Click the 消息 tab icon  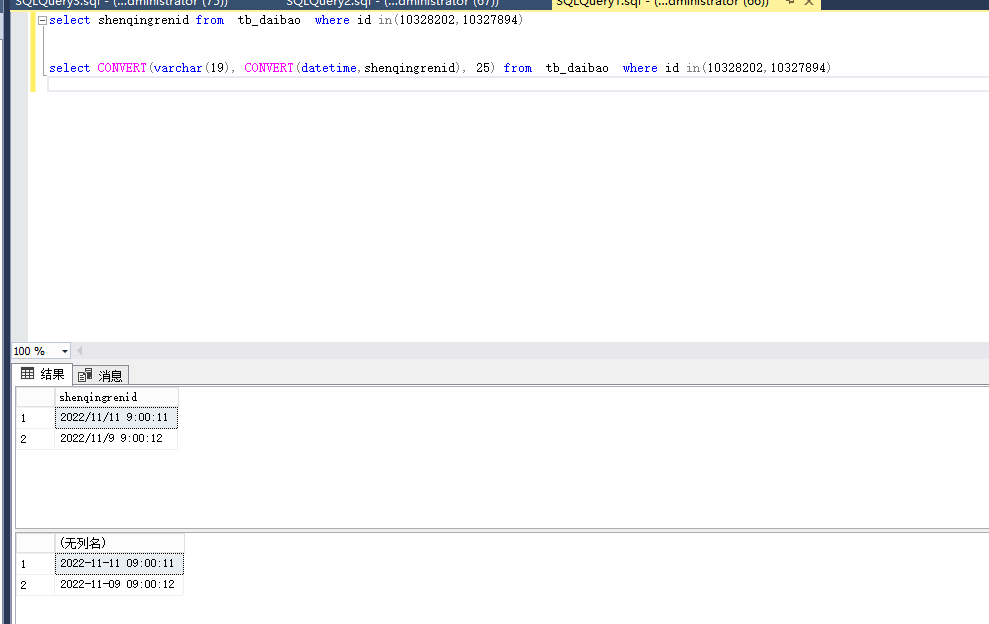pos(86,376)
